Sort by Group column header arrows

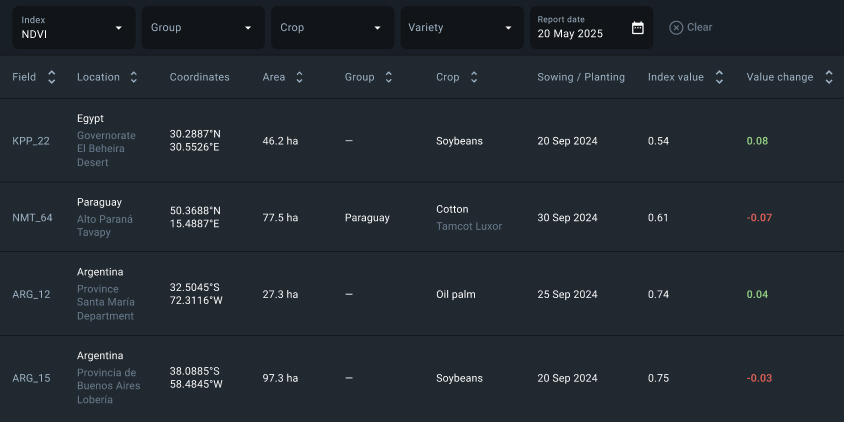point(389,77)
